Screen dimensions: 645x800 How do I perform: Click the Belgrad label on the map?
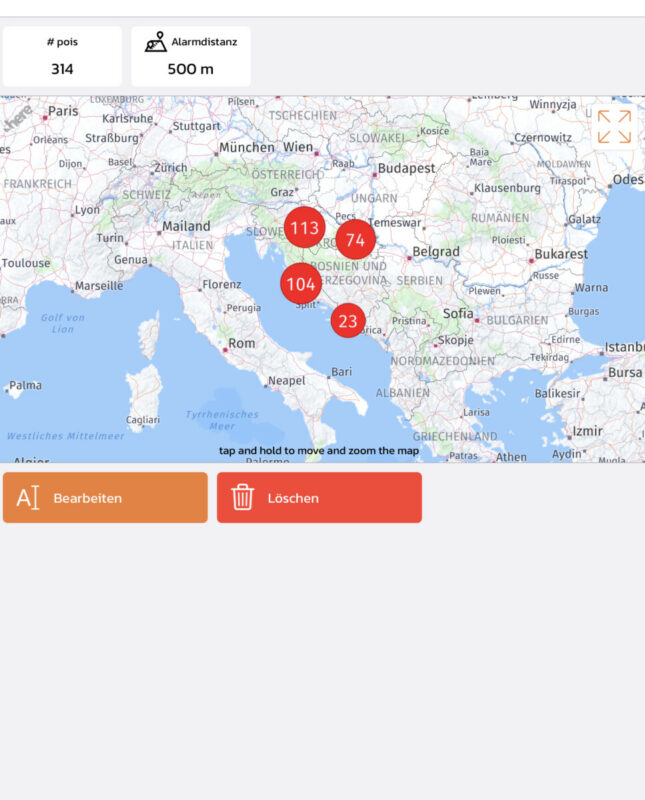pyautogui.click(x=436, y=252)
